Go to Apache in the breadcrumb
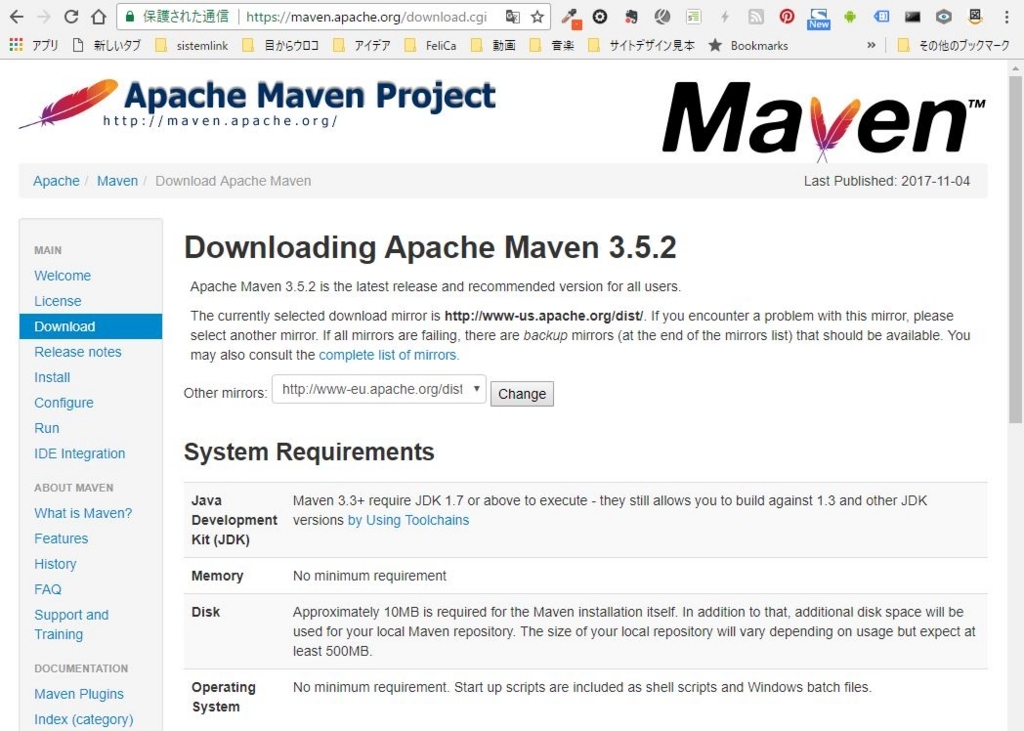Screen dimensions: 1024x731 click(56, 181)
